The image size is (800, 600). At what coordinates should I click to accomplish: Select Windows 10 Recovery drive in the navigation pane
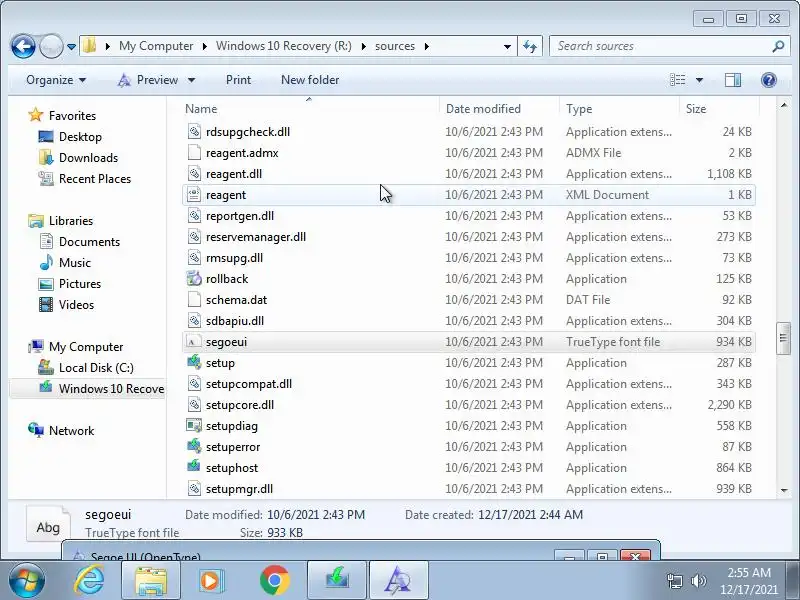click(x=111, y=389)
